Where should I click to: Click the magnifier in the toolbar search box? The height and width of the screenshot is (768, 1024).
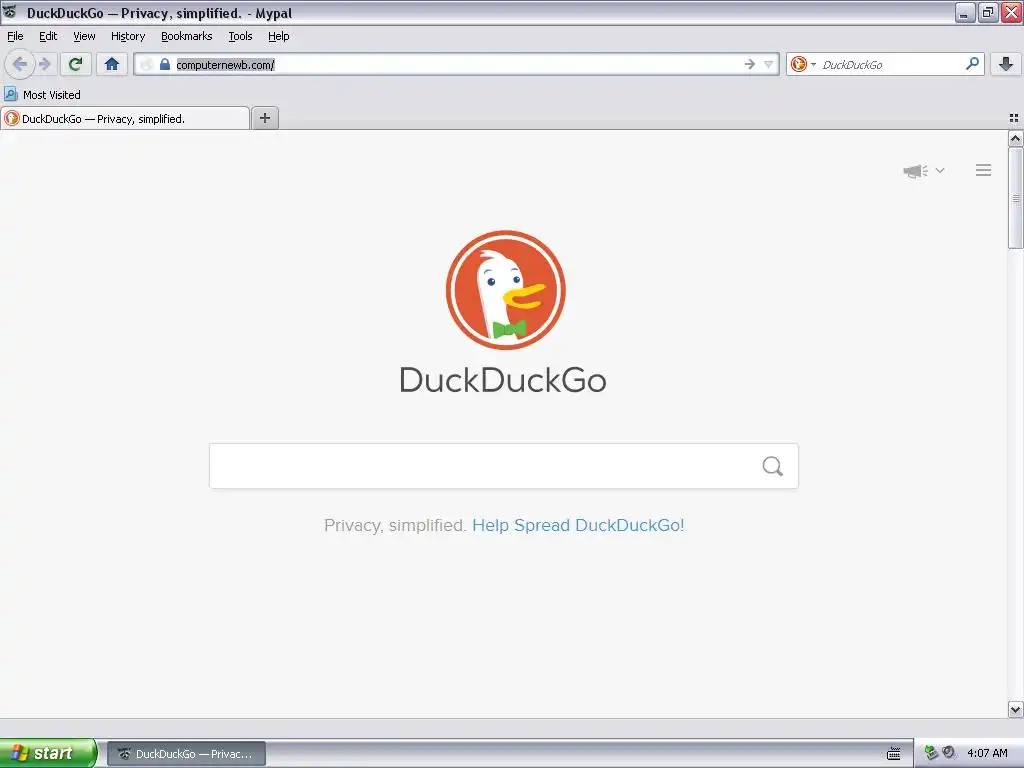pyautogui.click(x=972, y=63)
